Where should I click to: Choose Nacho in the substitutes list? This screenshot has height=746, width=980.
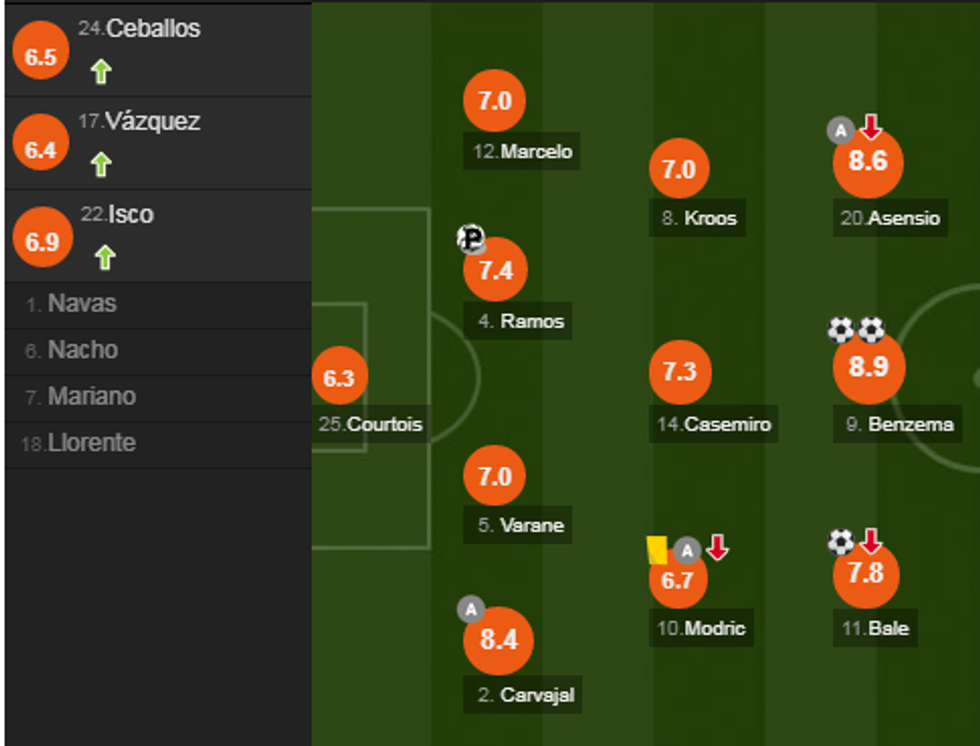[x=84, y=350]
